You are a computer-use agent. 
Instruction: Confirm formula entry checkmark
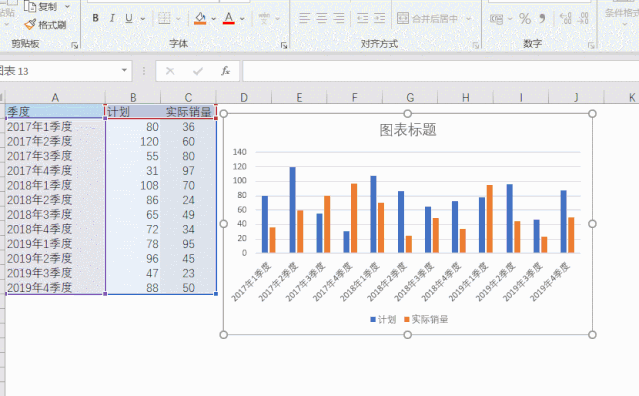point(198,71)
